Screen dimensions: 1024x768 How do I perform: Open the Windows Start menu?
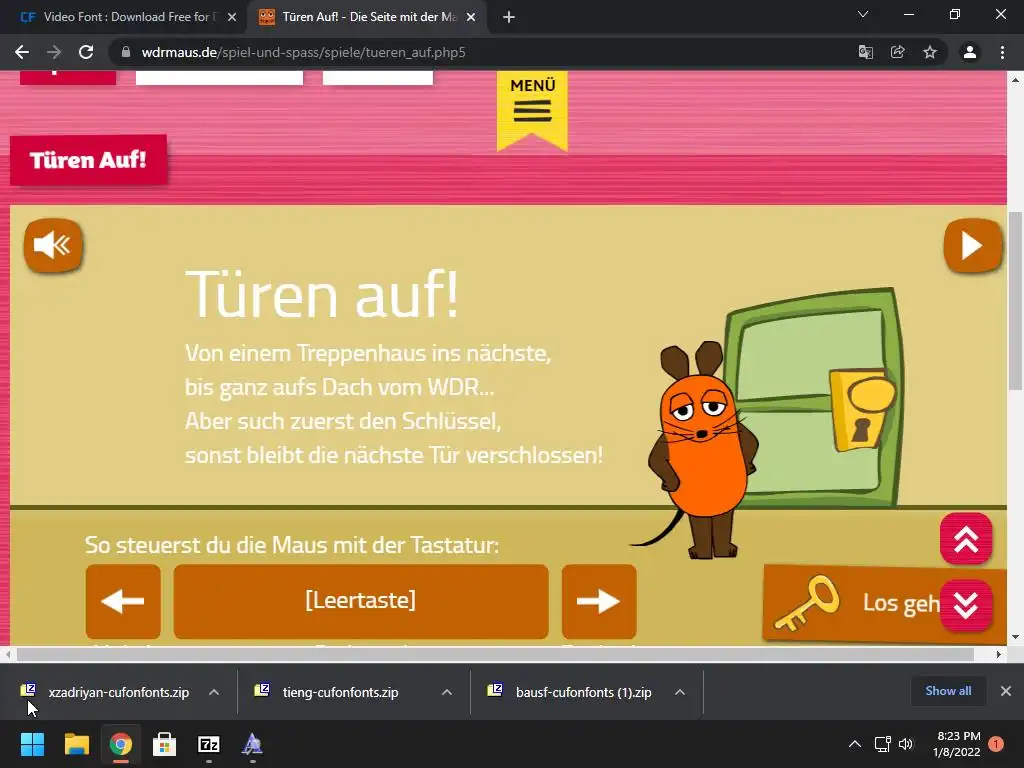[32, 744]
